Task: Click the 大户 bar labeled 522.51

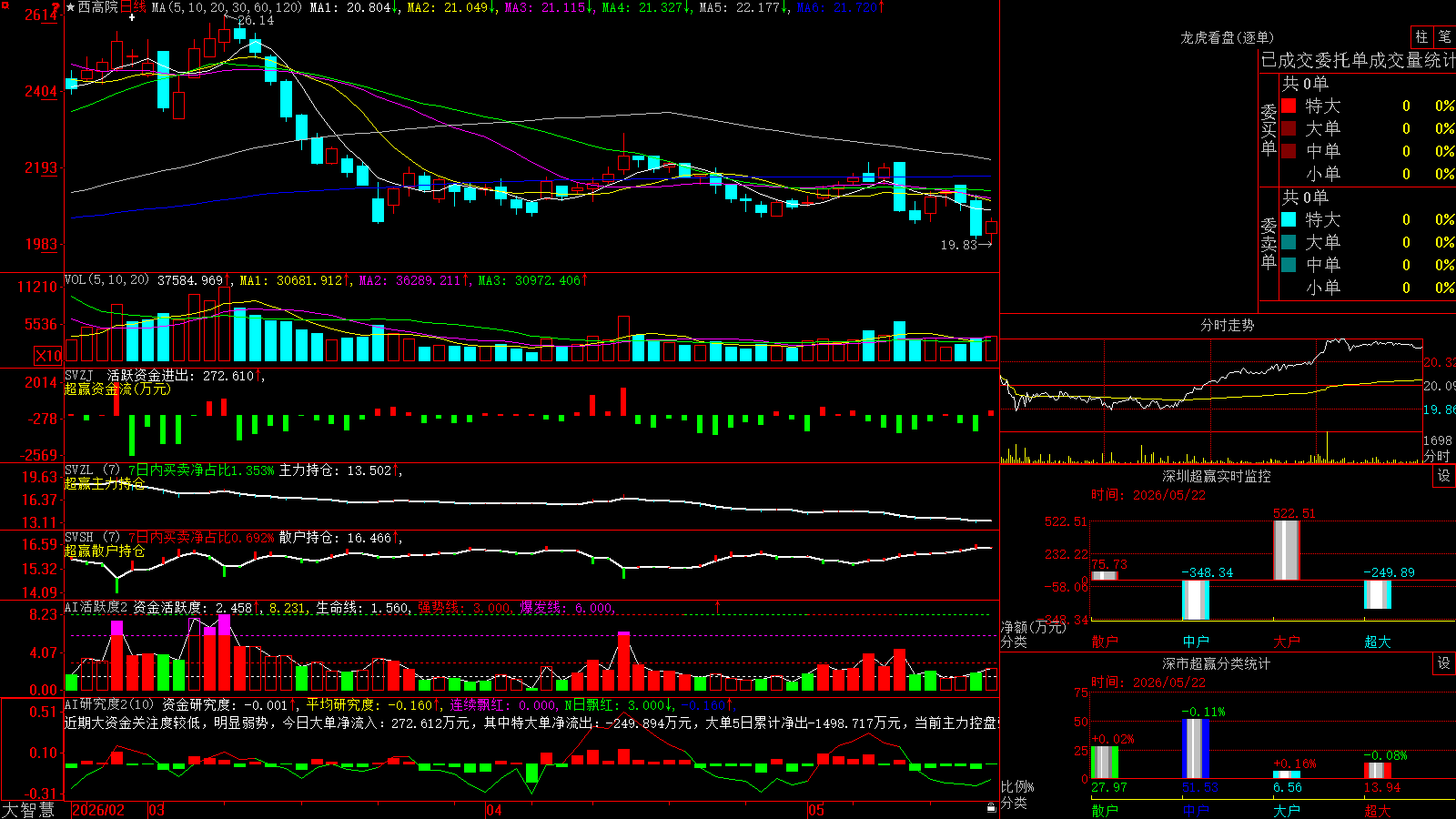Action: (1287, 551)
